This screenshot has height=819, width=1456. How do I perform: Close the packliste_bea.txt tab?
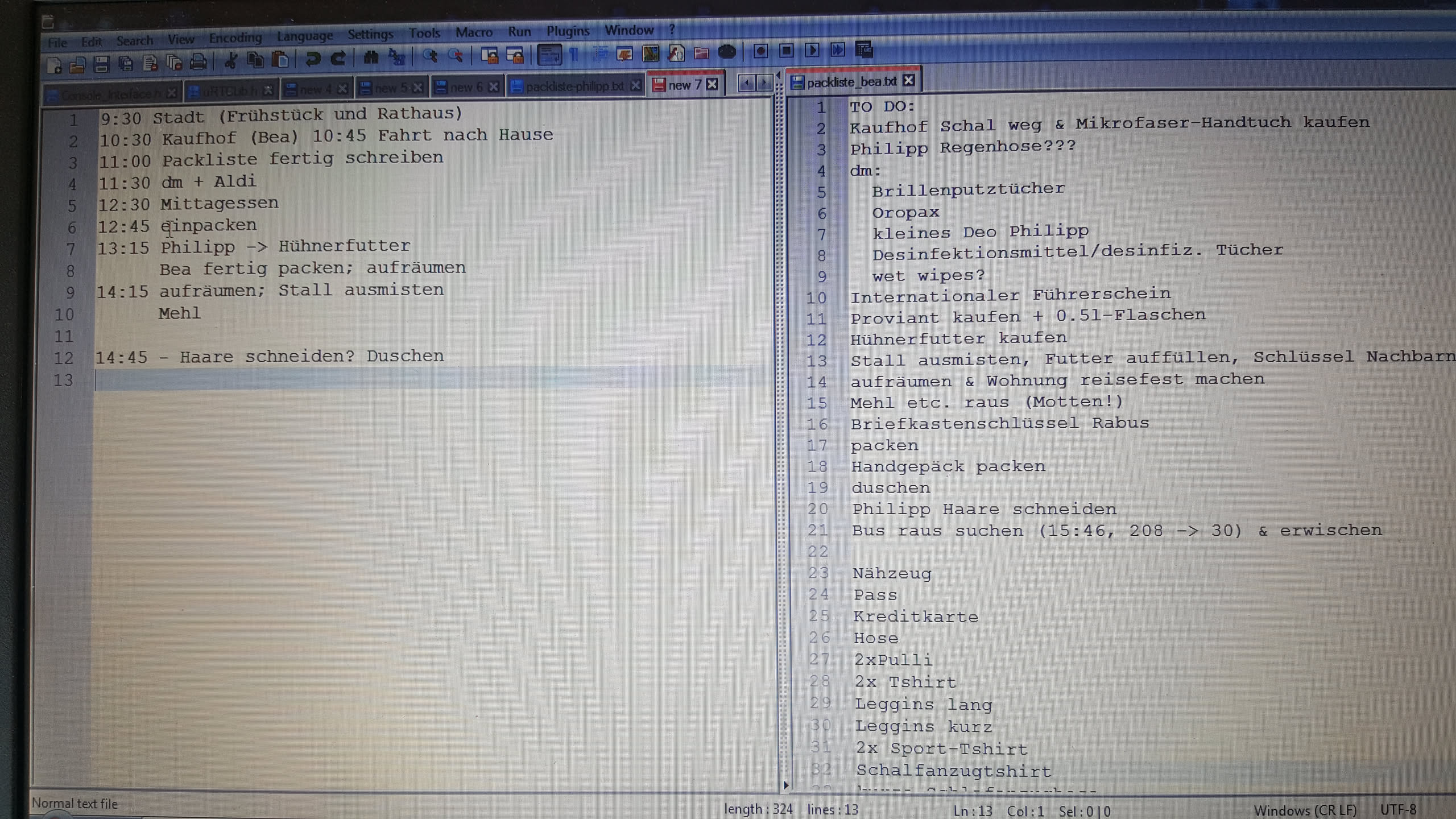pos(909,81)
